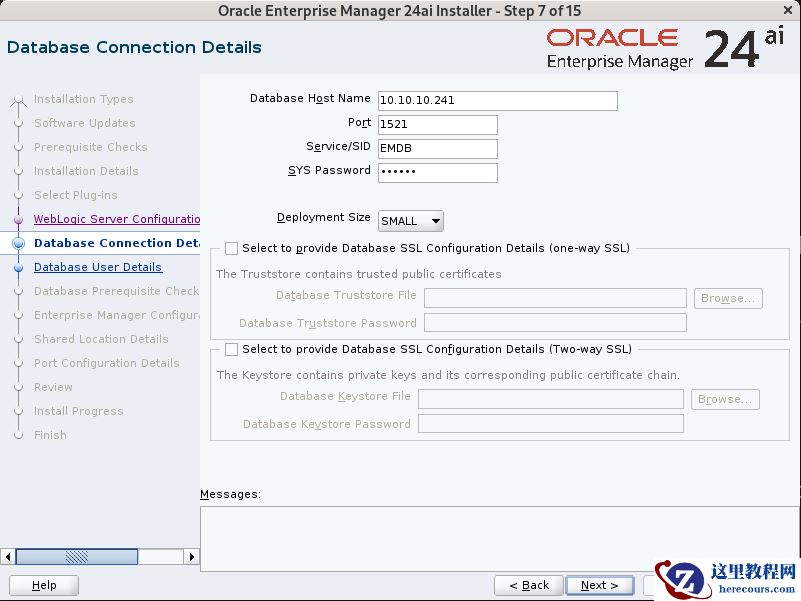Click the Database Keystore File field
801x601 pixels.
tap(551, 399)
